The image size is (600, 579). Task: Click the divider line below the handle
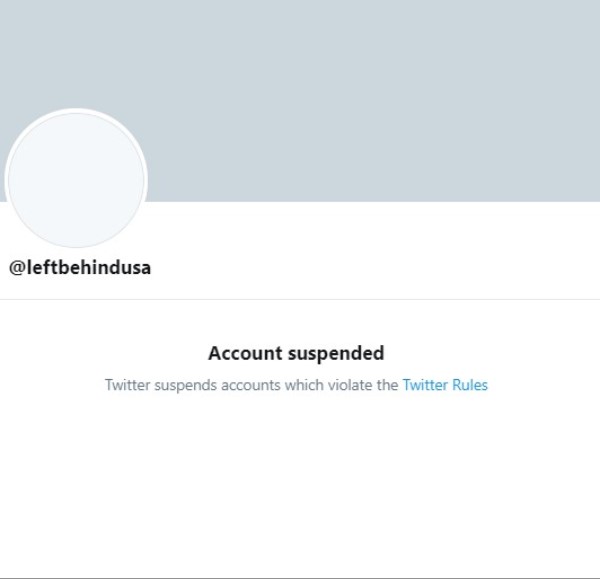[x=300, y=299]
